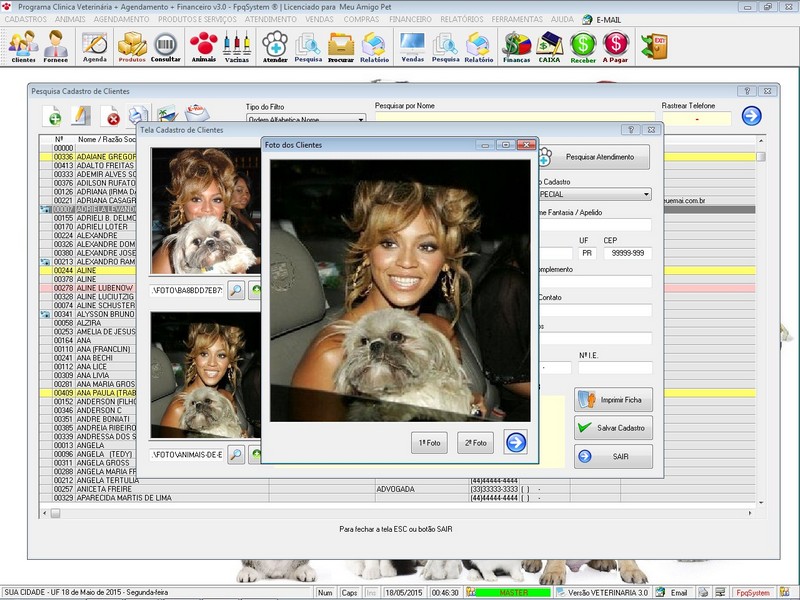Viewport: 800px width, 600px height.
Task: Open the Agenda toolbar icon
Action: [x=95, y=46]
